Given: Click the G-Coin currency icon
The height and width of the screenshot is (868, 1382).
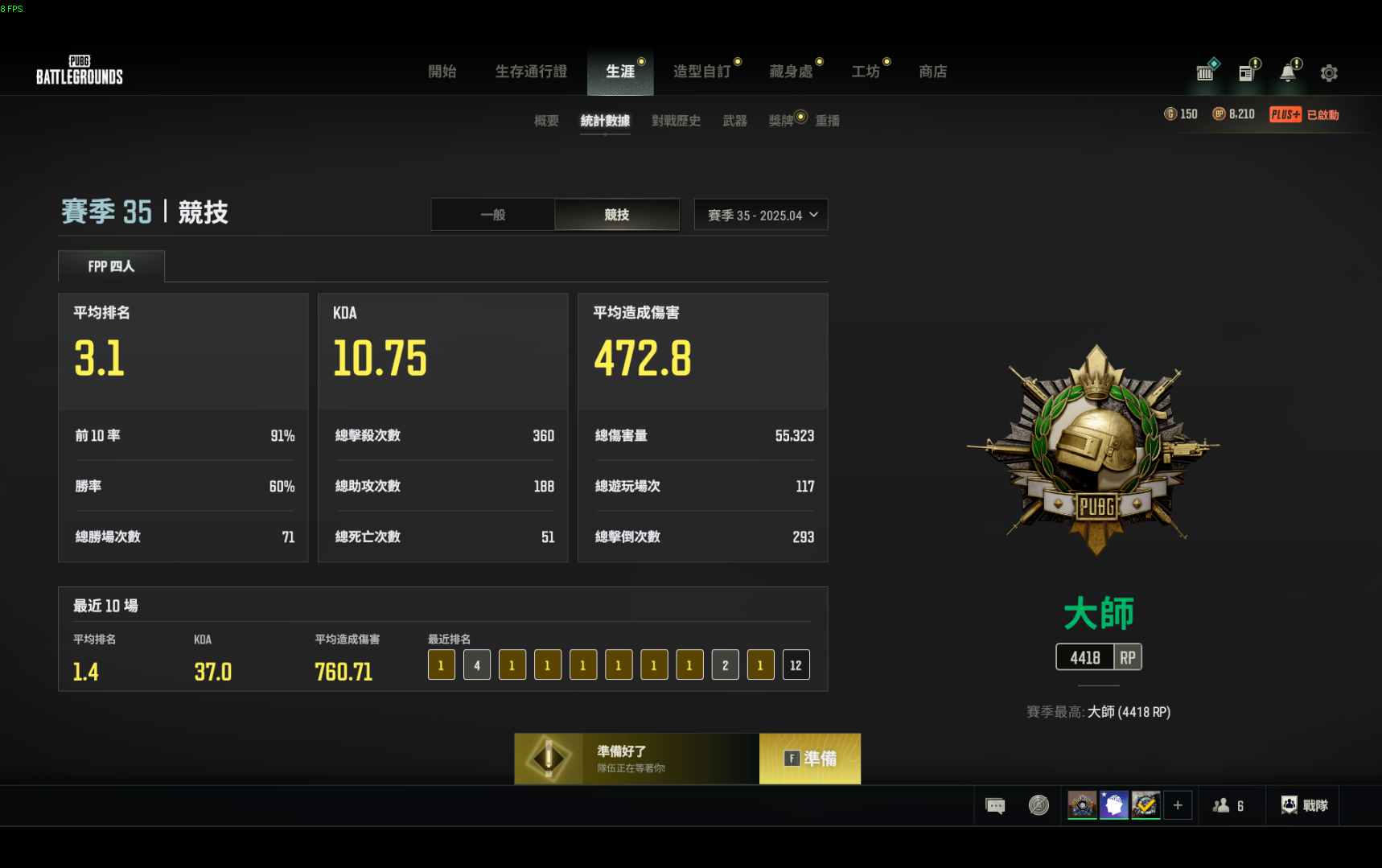Looking at the screenshot, I should point(1170,114).
